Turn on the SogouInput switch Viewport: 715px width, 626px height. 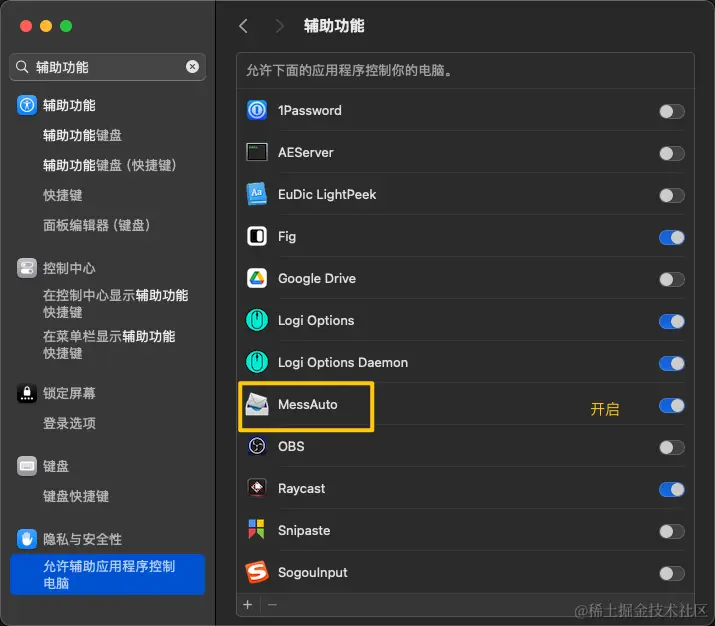[x=672, y=573]
